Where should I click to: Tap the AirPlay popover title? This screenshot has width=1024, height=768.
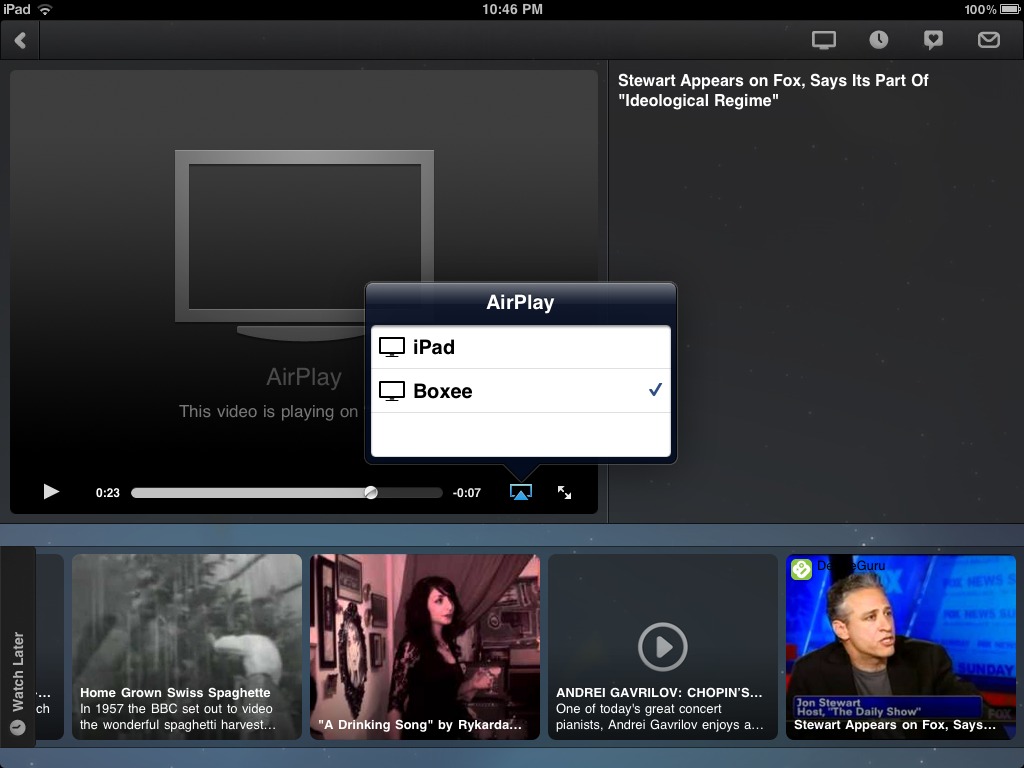(x=520, y=302)
